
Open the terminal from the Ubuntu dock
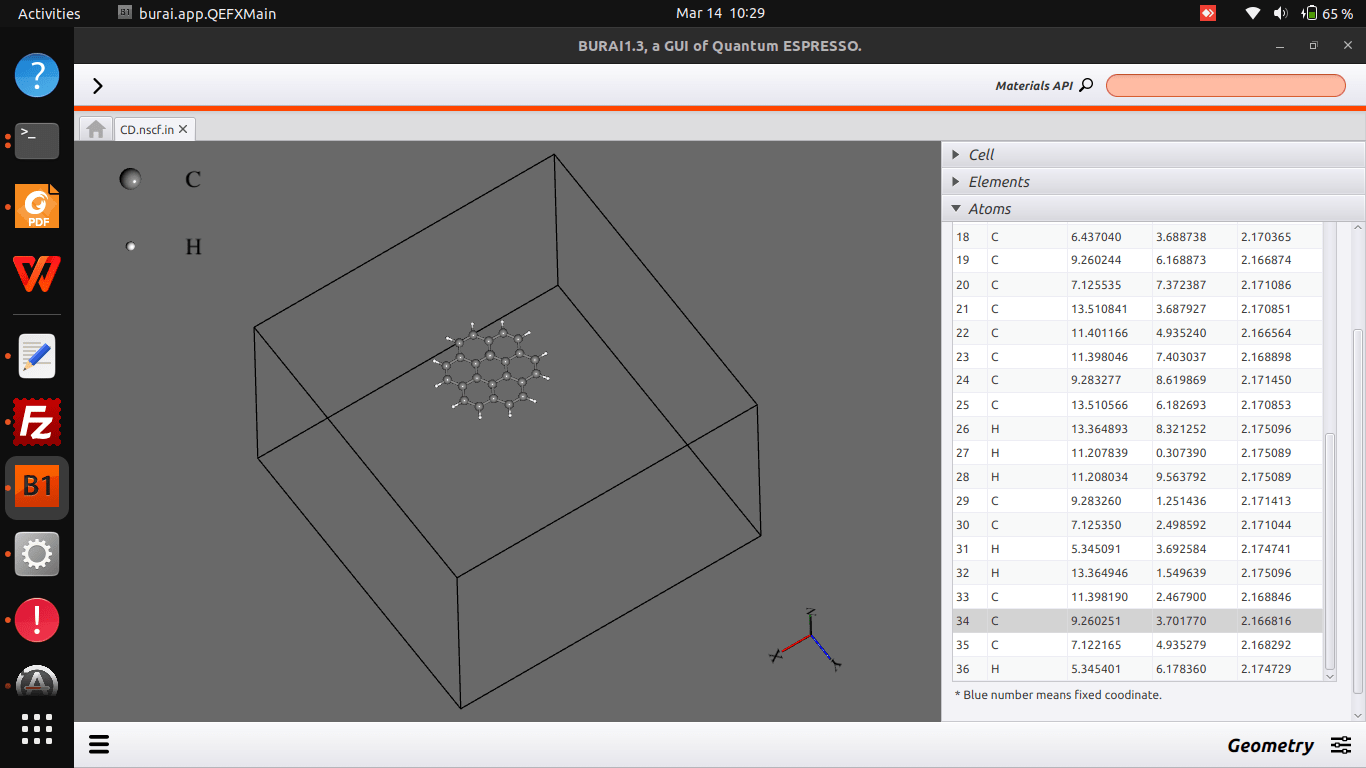coord(37,141)
